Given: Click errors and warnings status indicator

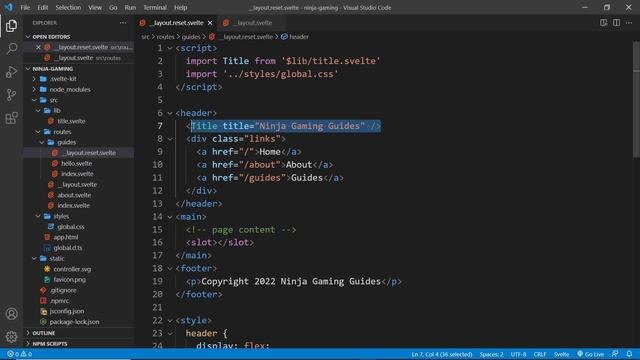Looking at the screenshot, I should pyautogui.click(x=19, y=354).
